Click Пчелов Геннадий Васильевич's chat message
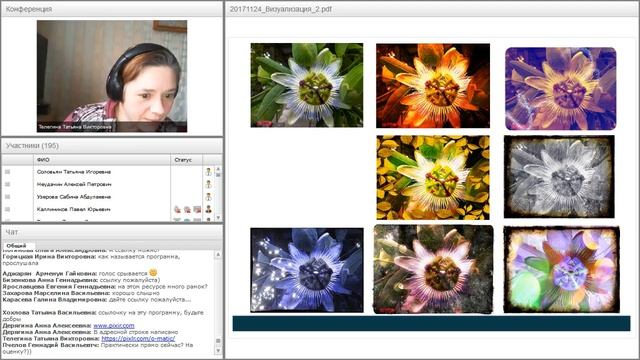Image resolution: width=640 pixels, height=360 pixels. pyautogui.click(x=98, y=348)
